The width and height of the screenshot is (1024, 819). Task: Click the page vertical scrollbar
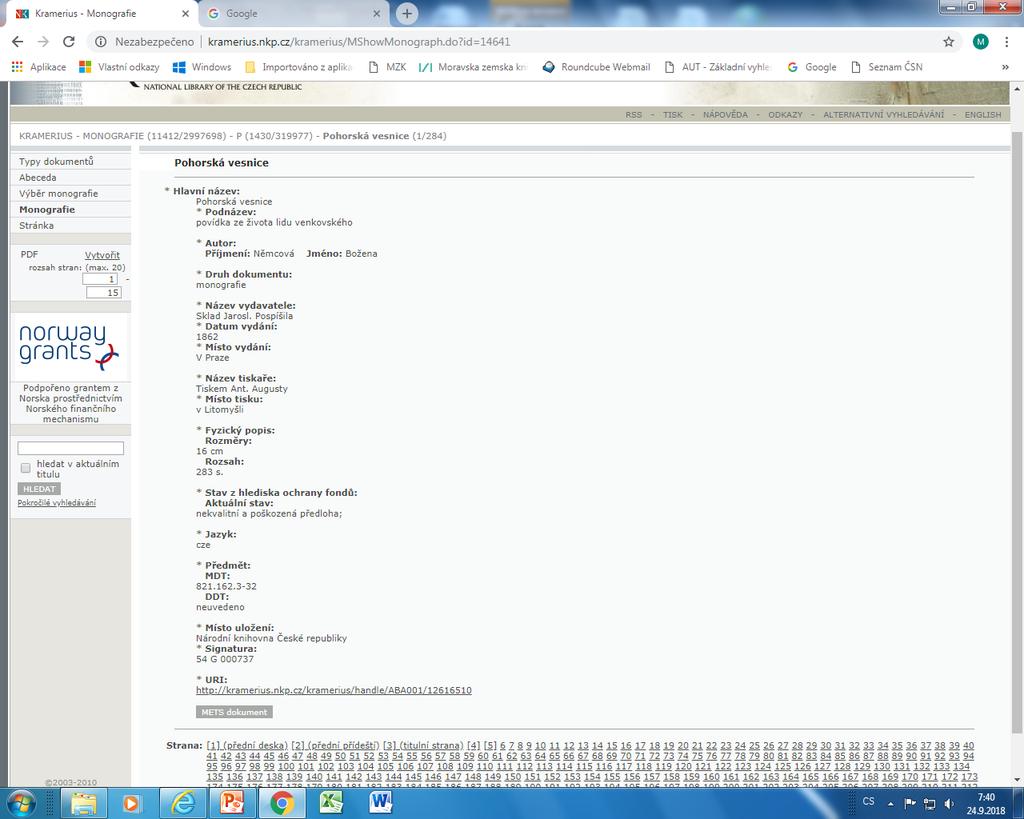pyautogui.click(x=1017, y=431)
